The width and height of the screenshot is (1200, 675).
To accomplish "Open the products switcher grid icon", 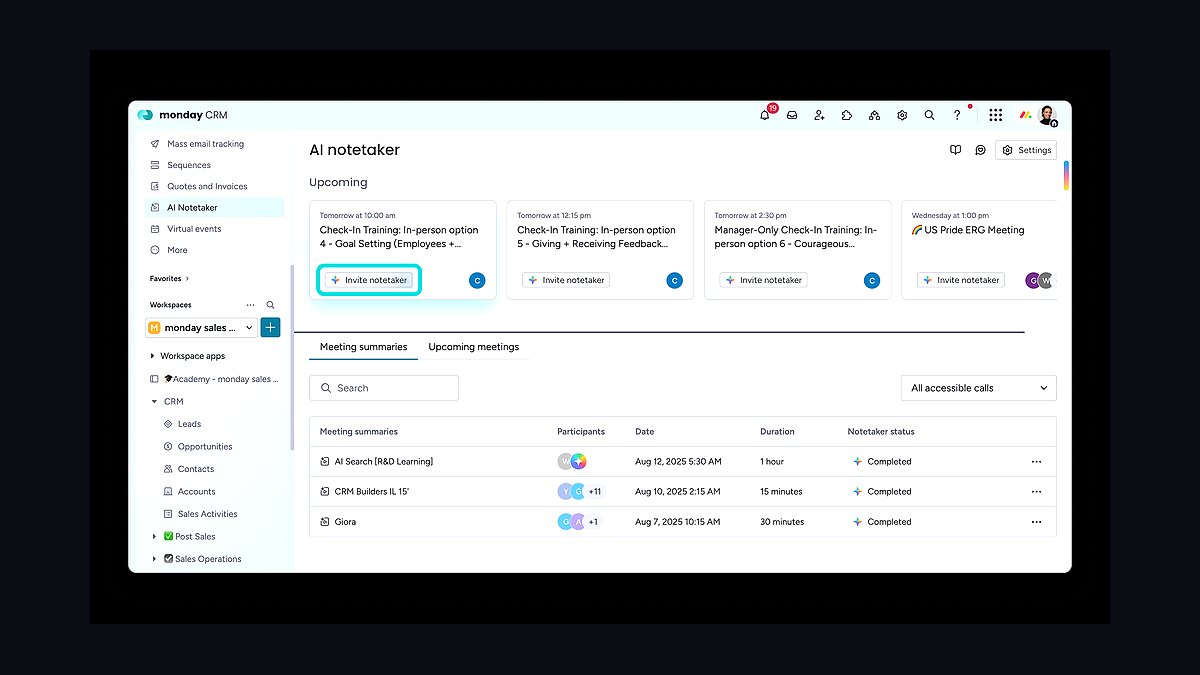I will click(x=996, y=115).
